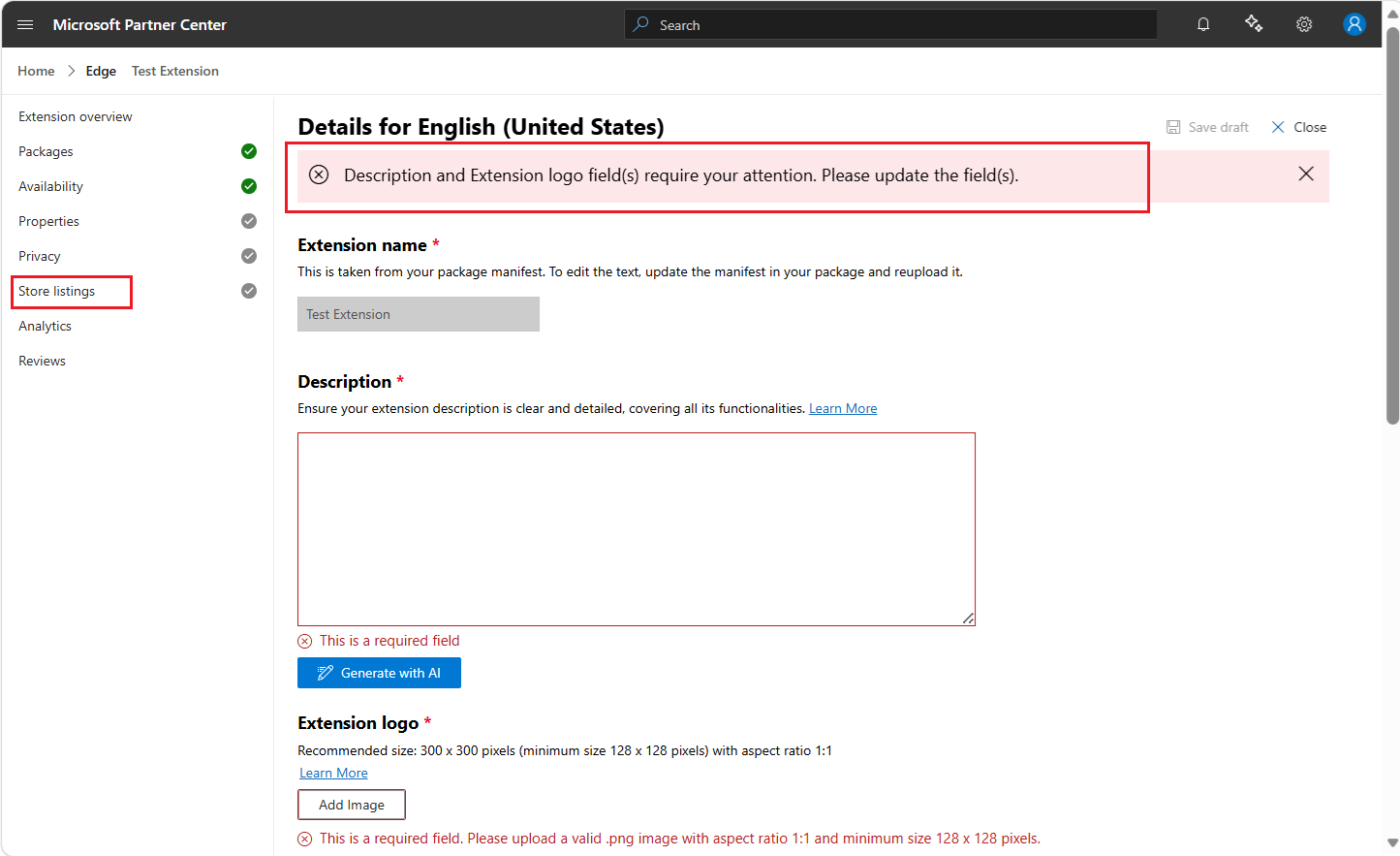Viewport: 1400px width, 856px height.
Task: Click the 'Extension name' heading
Action: click(x=362, y=245)
